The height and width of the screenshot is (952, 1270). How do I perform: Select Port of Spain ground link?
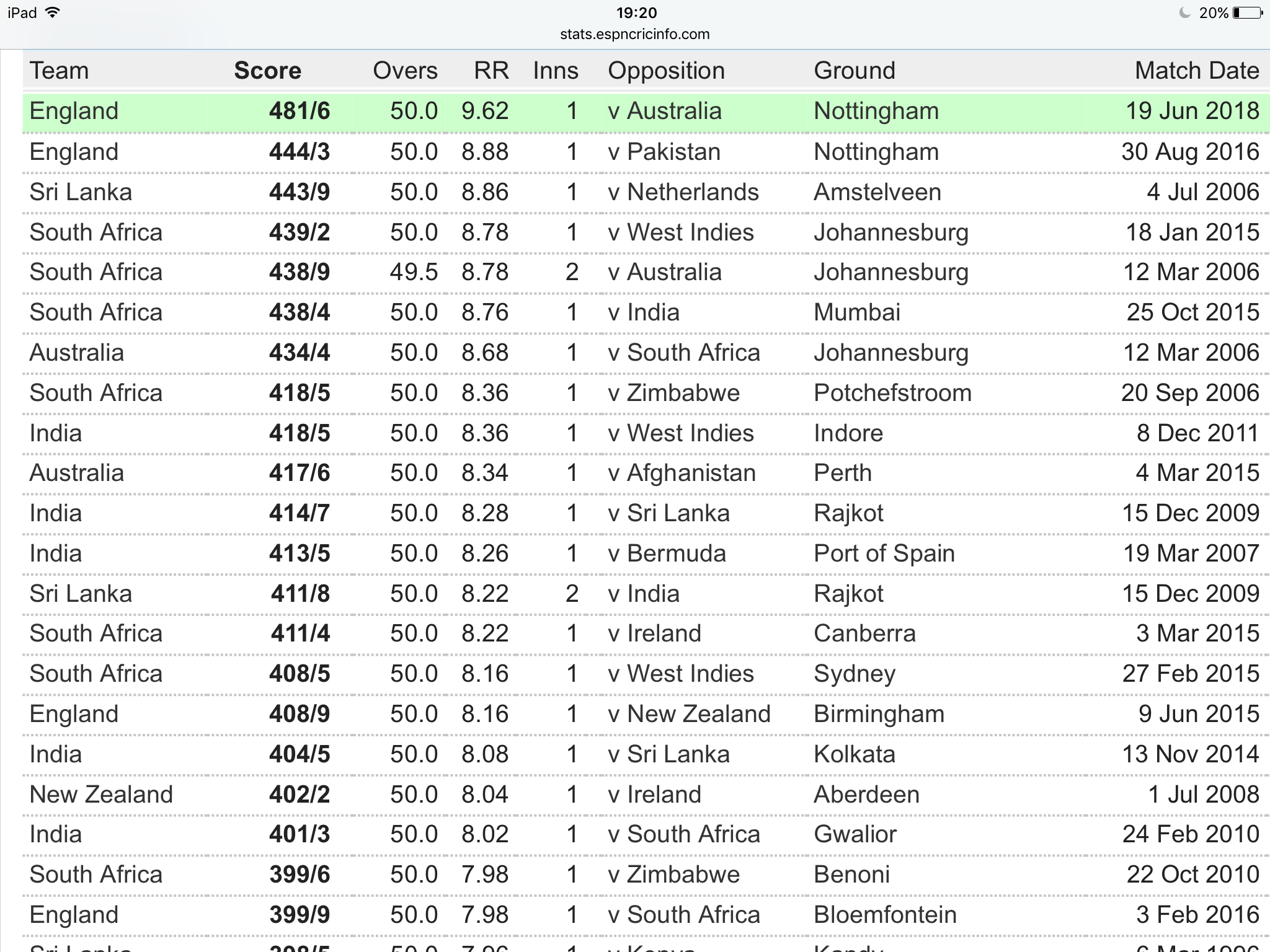(x=884, y=553)
